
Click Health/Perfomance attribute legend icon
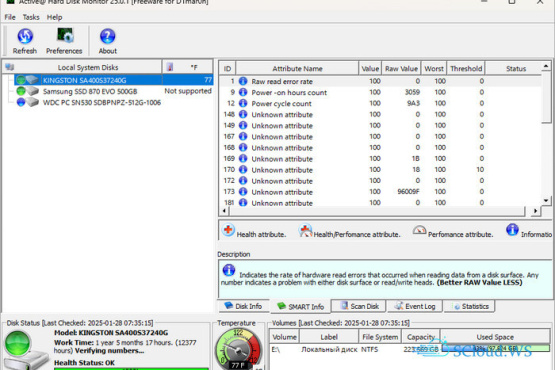(x=305, y=230)
